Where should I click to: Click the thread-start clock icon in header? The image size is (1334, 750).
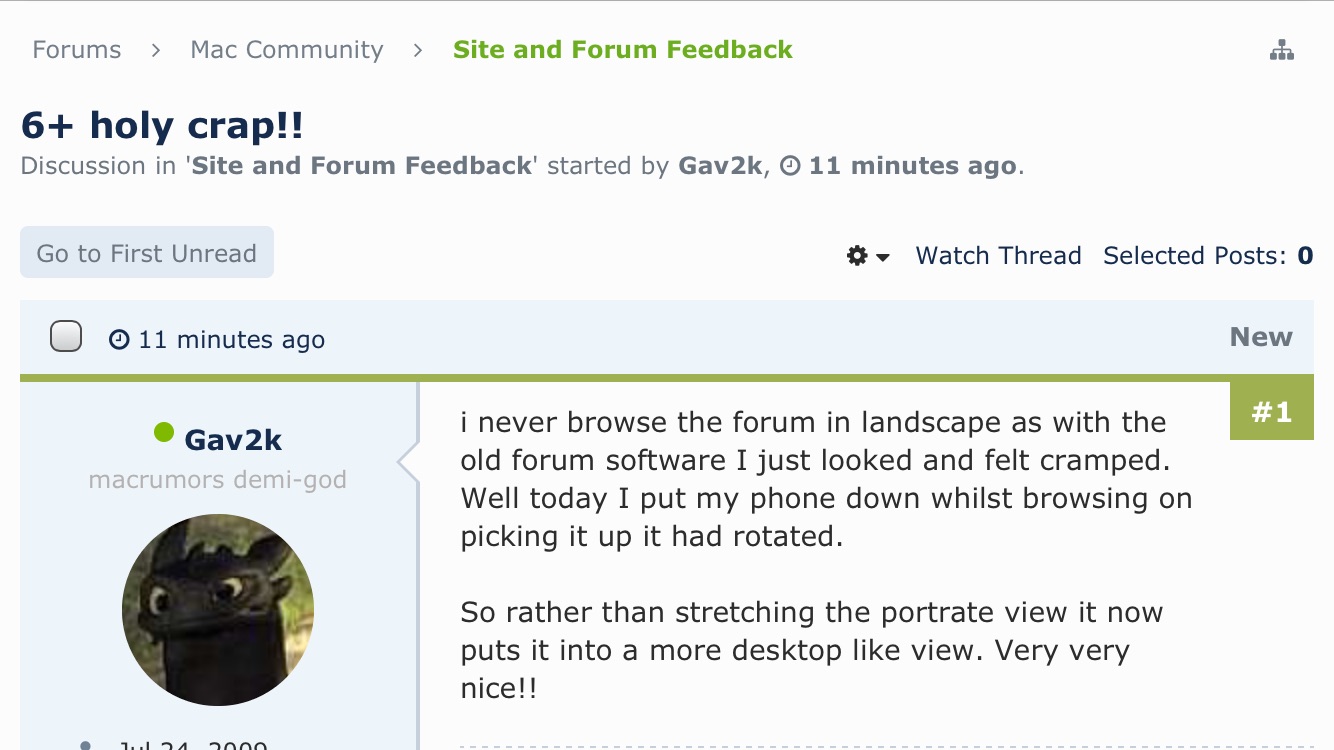(790, 166)
